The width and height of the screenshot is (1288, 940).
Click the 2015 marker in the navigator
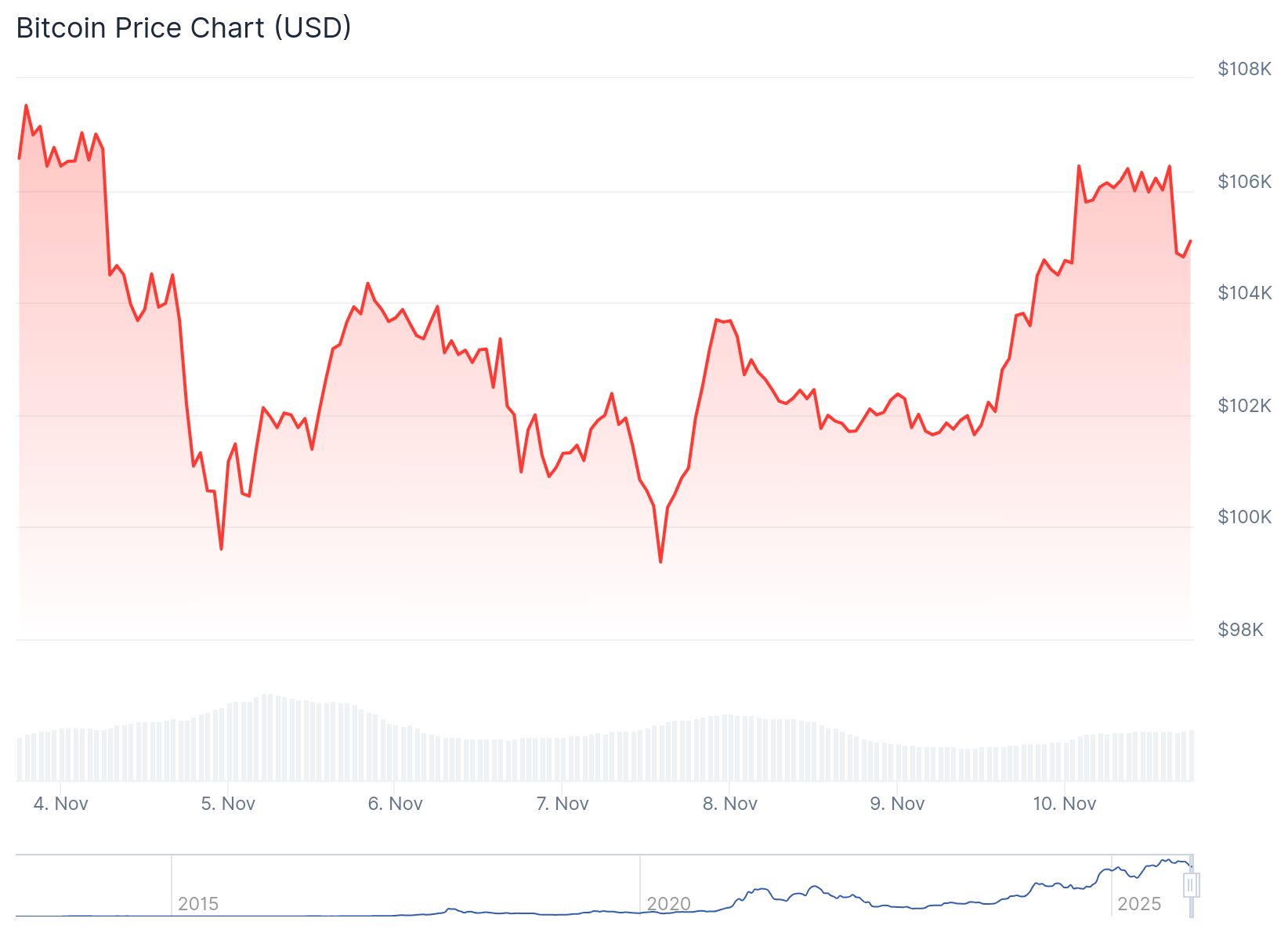click(198, 903)
